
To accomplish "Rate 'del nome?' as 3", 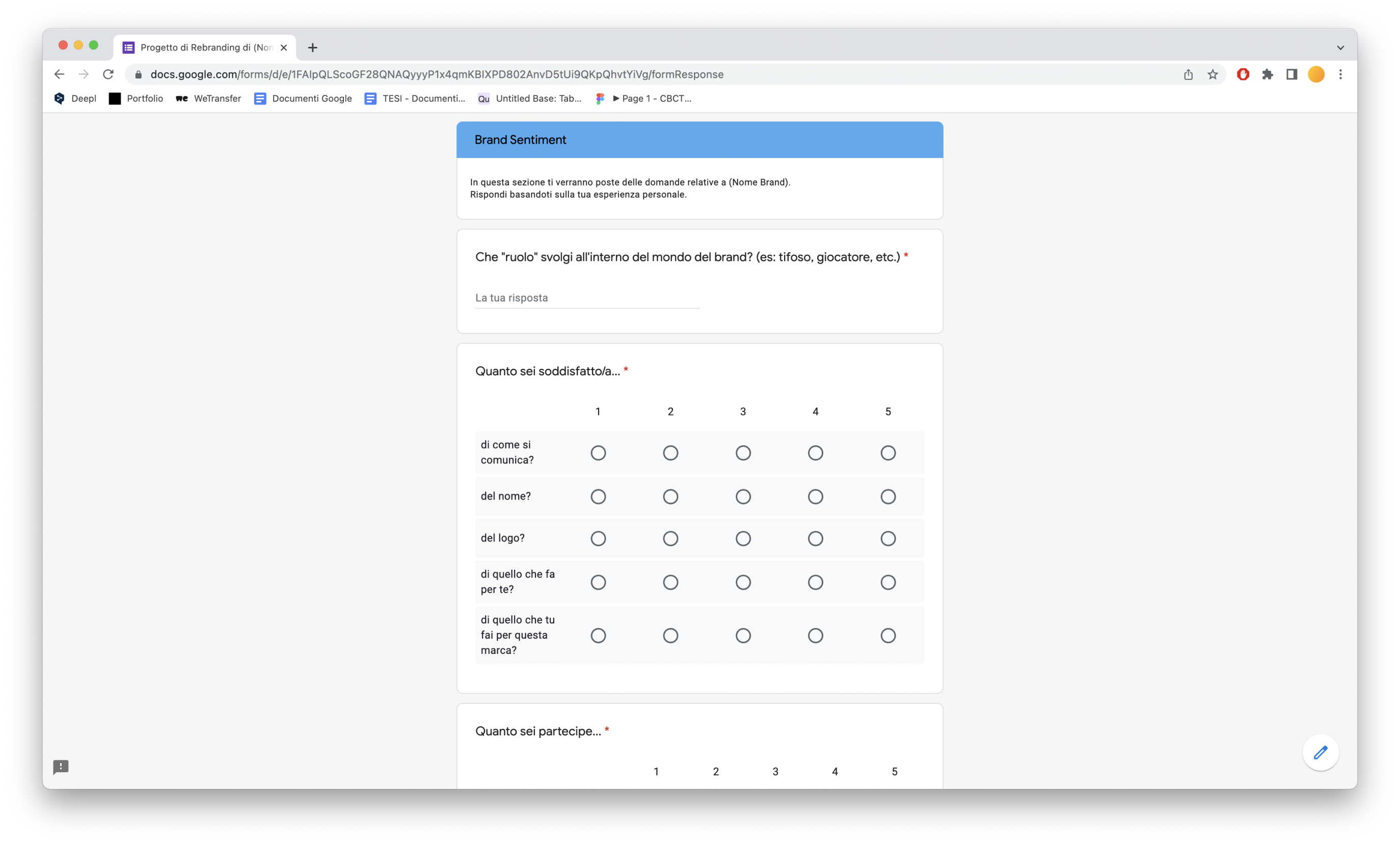I will [743, 497].
